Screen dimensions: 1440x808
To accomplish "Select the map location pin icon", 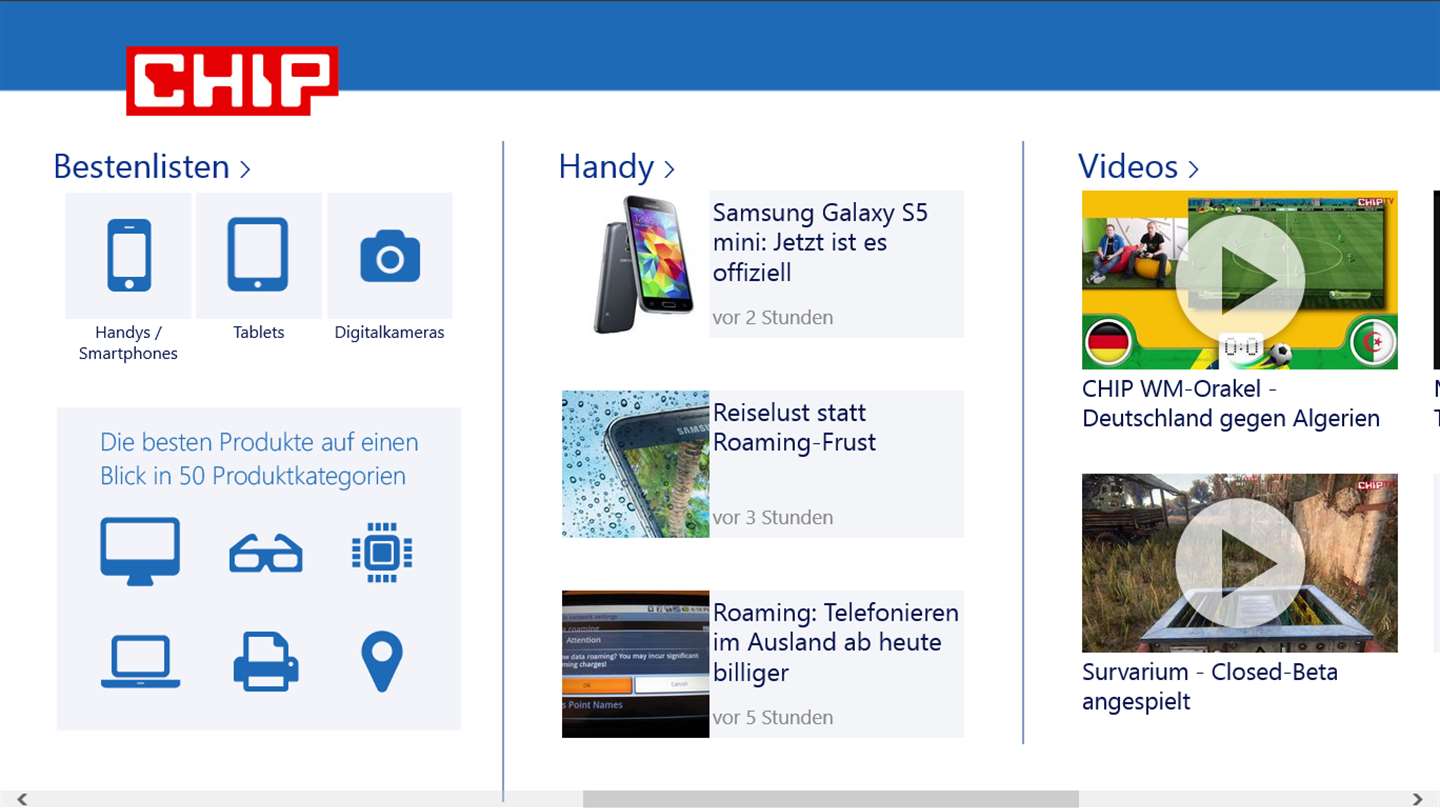I will 382,662.
